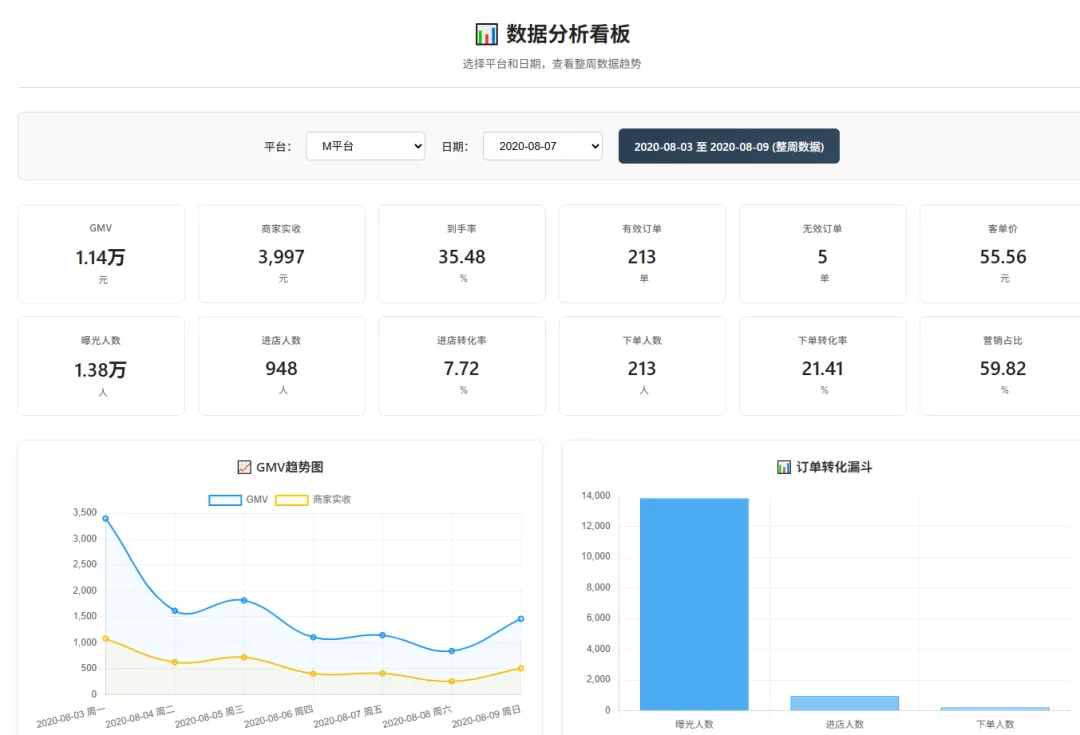Click the line chart icon beside GMV趋势图

pos(244,467)
